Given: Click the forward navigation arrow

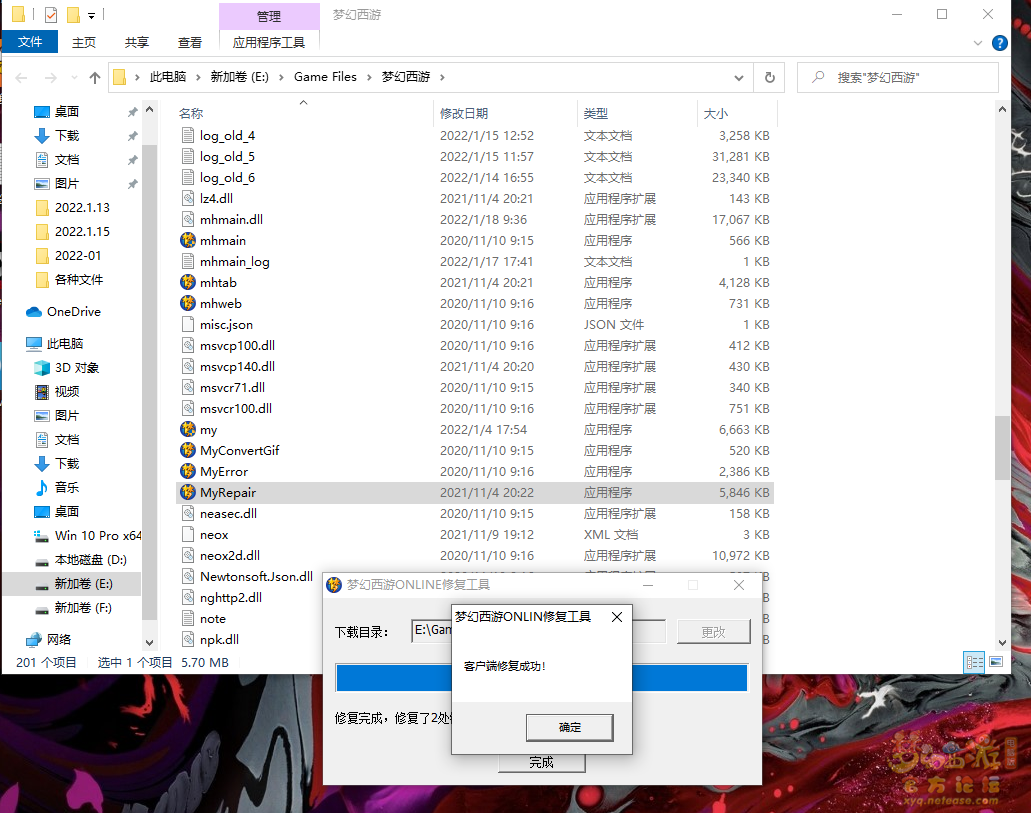Looking at the screenshot, I should click(x=51, y=78).
